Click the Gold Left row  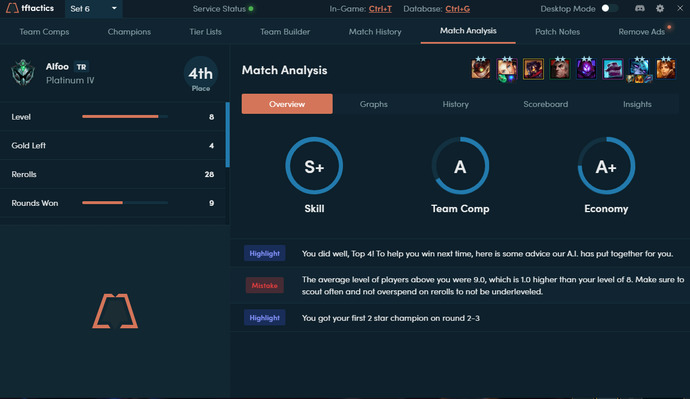pos(113,146)
